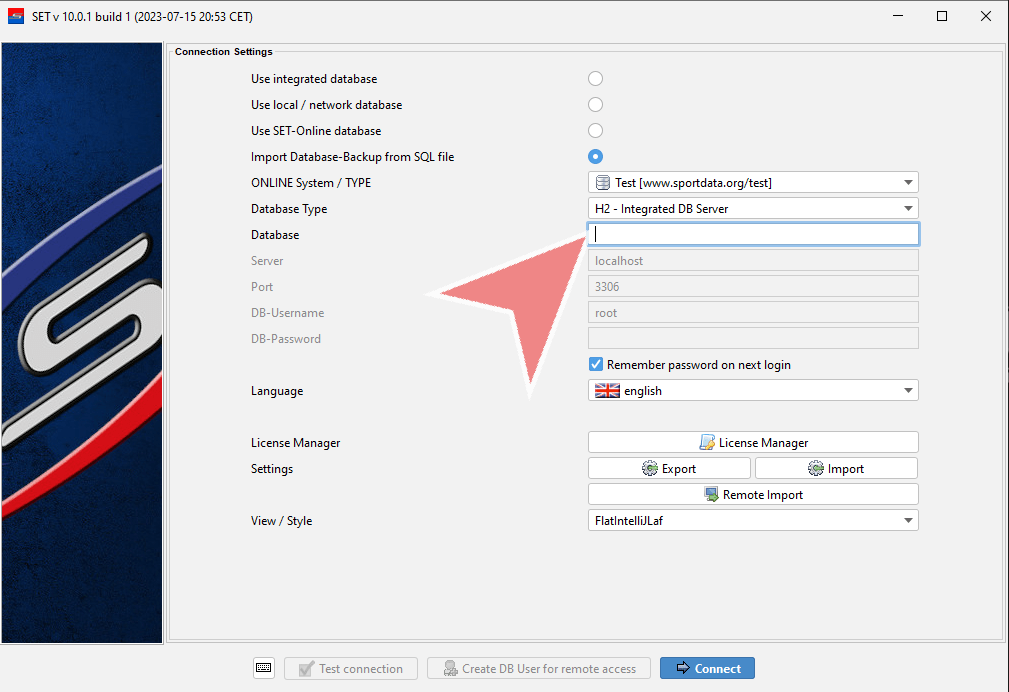Select Import Database-Backup from SQL file

[x=595, y=157]
